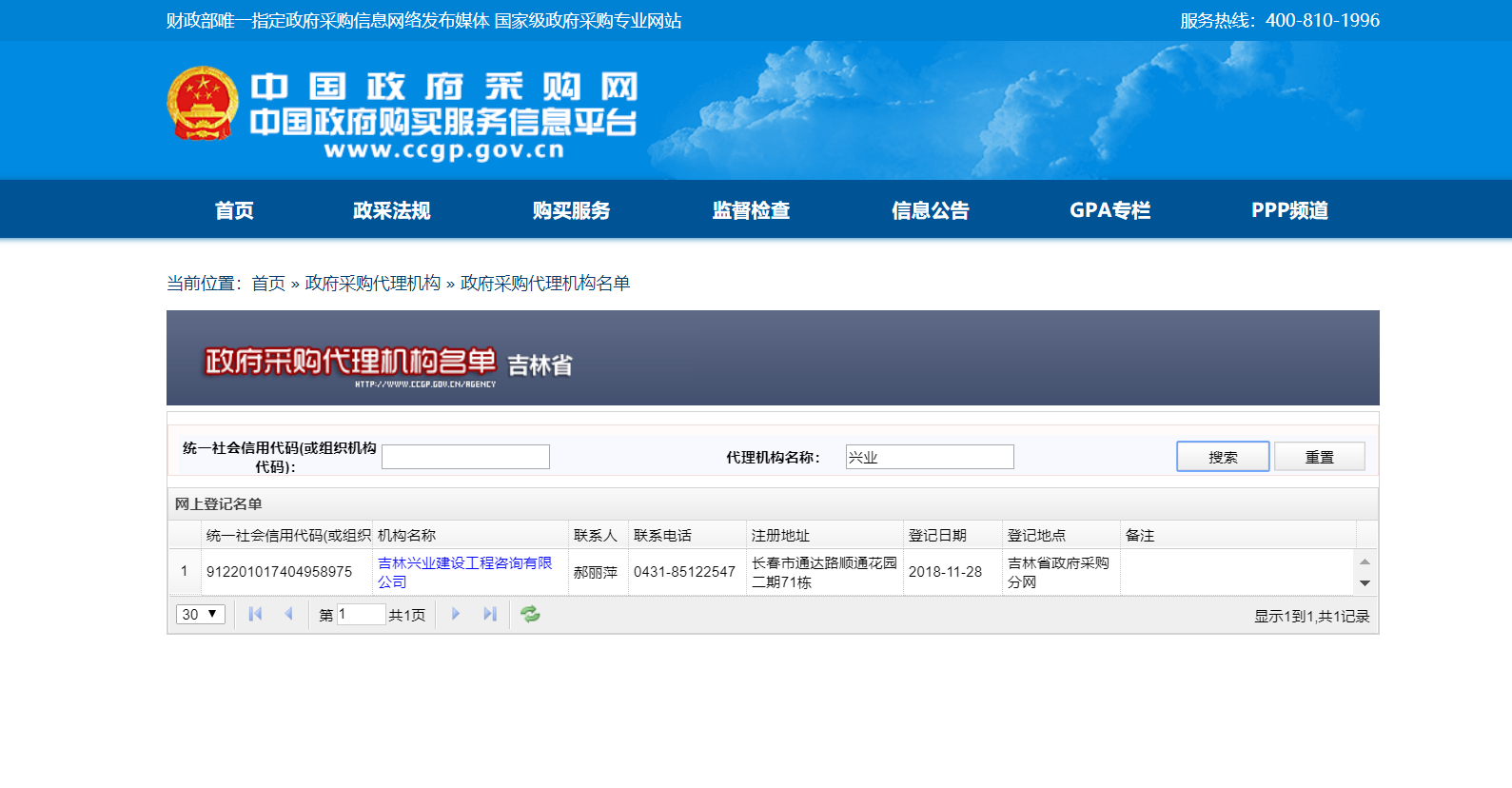Select the phone cell 0431-85122547
This screenshot has height=788, width=1512.
[x=687, y=572]
